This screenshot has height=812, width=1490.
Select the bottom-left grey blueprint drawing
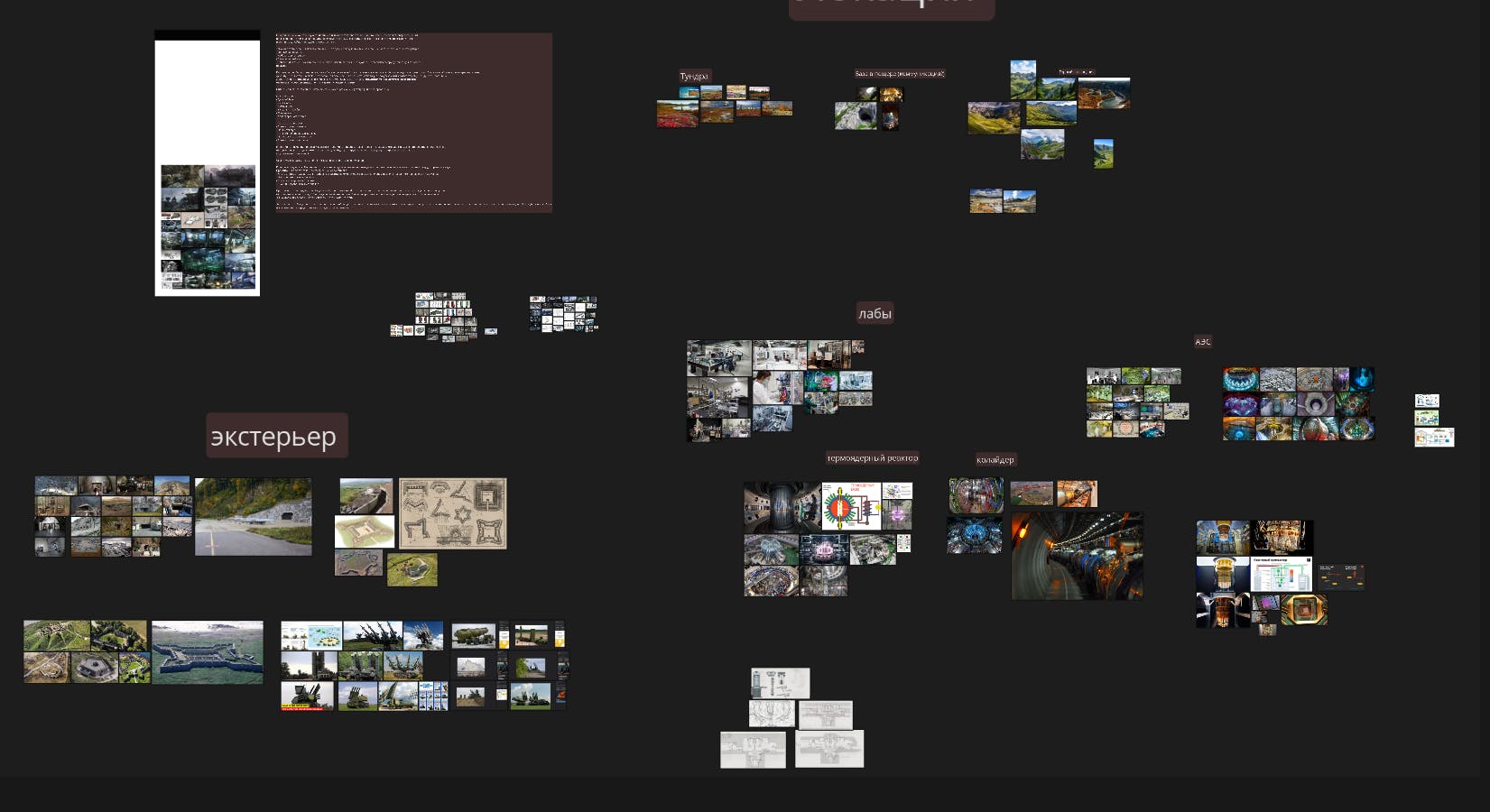point(753,750)
